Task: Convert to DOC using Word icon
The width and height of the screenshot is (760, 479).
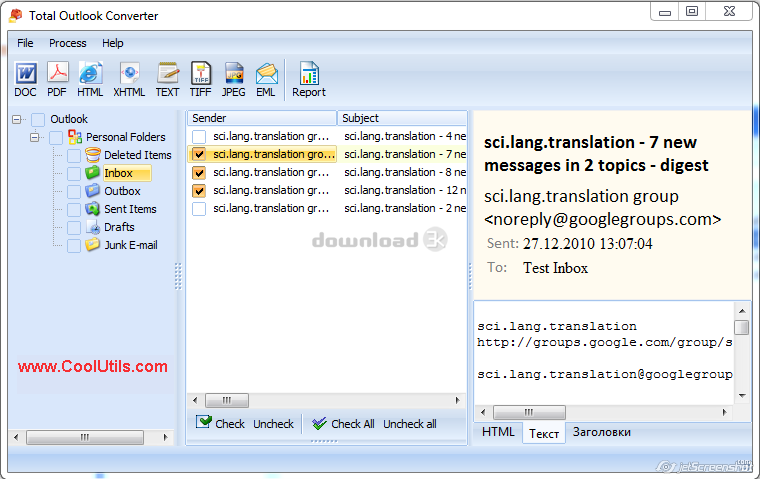Action: [26, 74]
